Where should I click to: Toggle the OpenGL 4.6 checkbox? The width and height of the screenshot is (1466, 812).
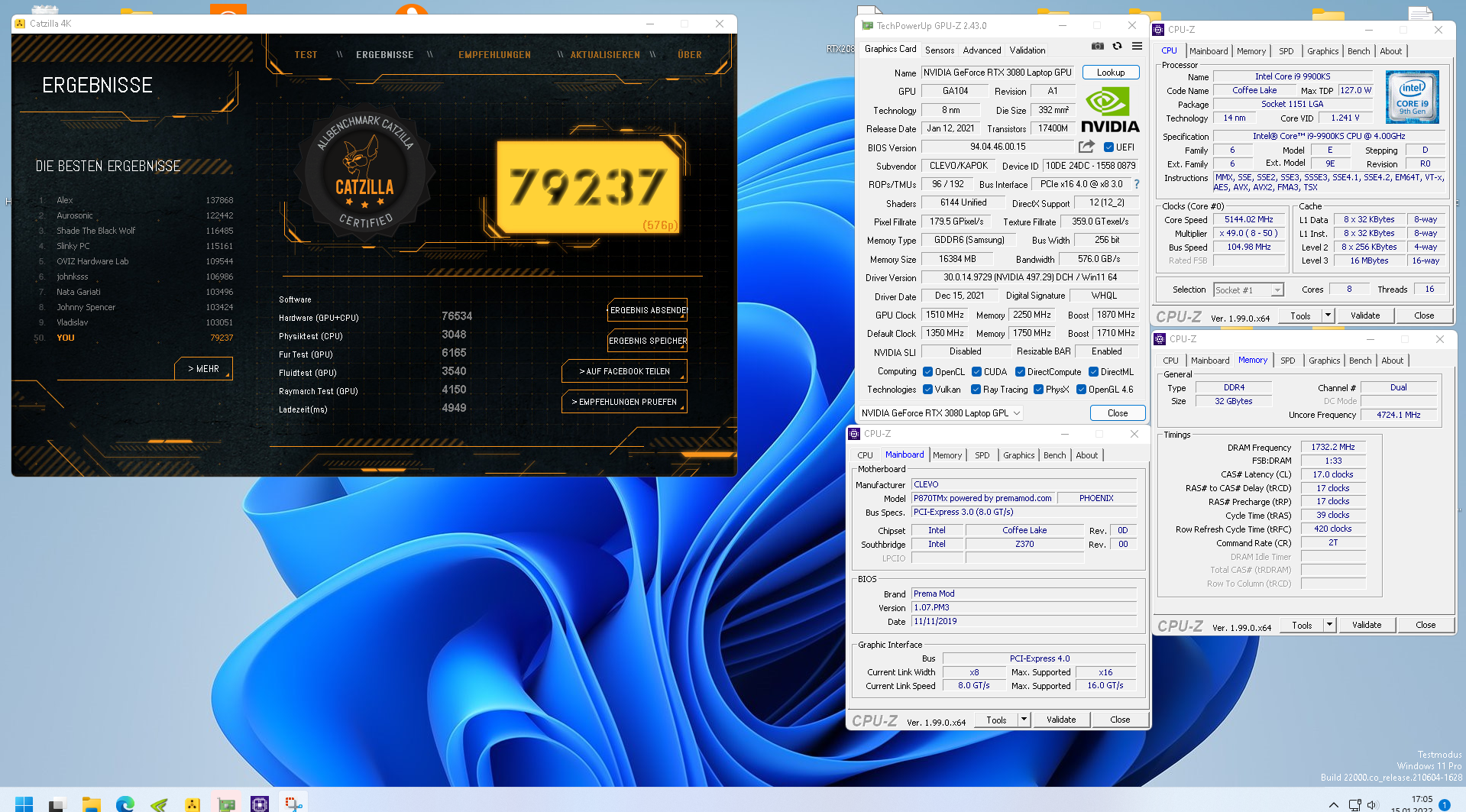(1081, 390)
